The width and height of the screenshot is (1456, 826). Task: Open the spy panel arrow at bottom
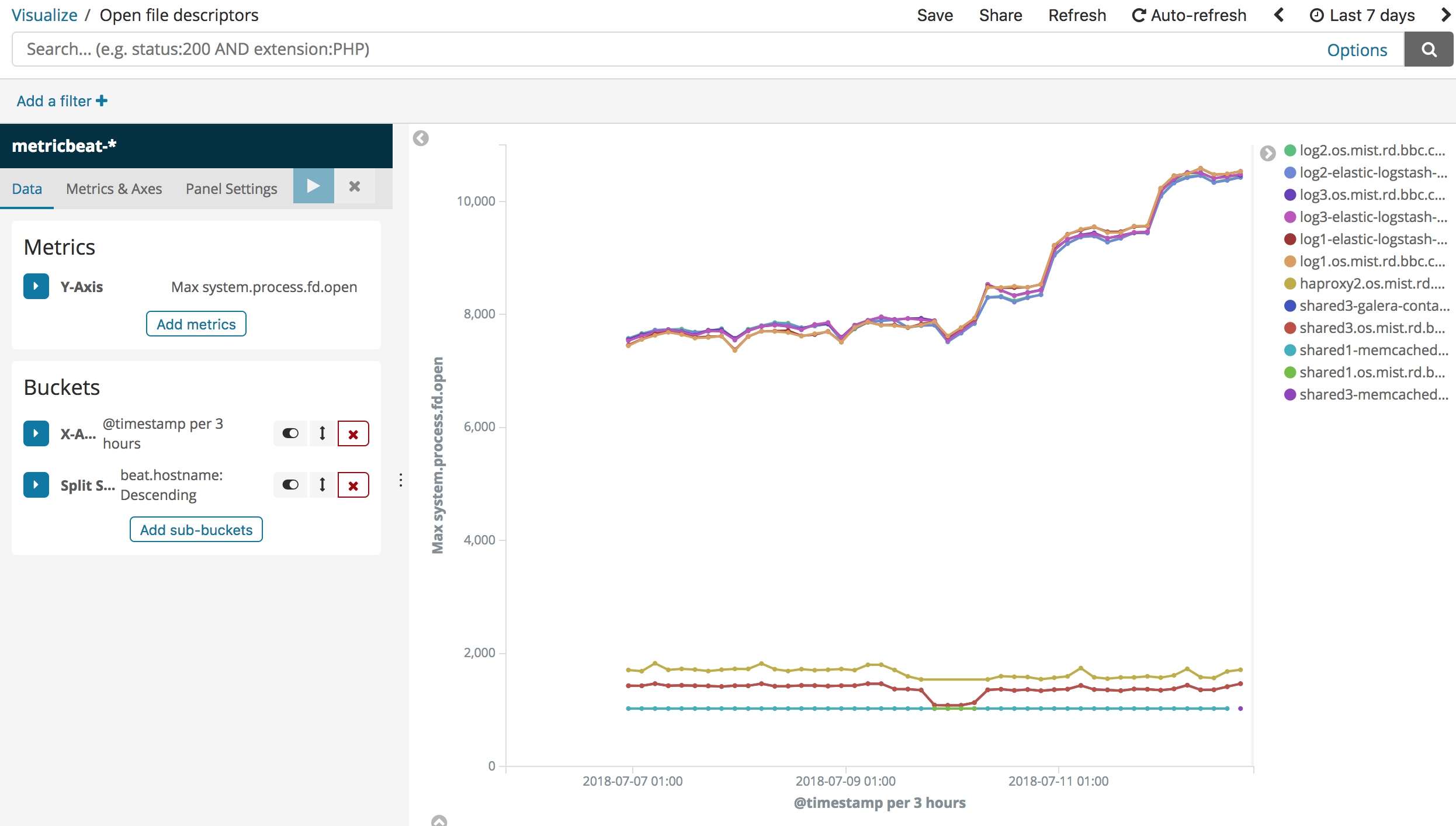(439, 821)
